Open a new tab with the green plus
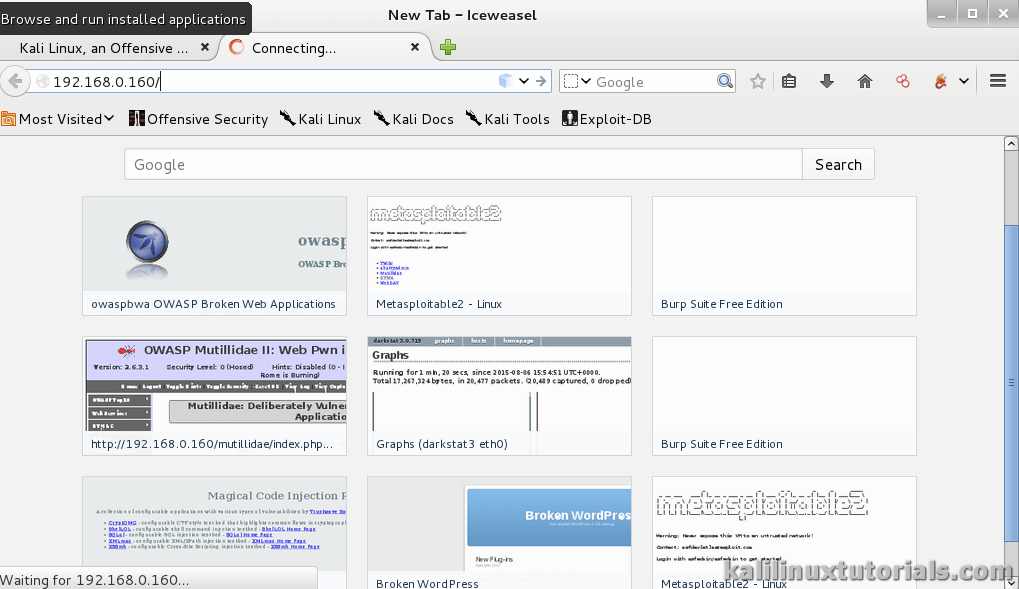 click(x=447, y=46)
